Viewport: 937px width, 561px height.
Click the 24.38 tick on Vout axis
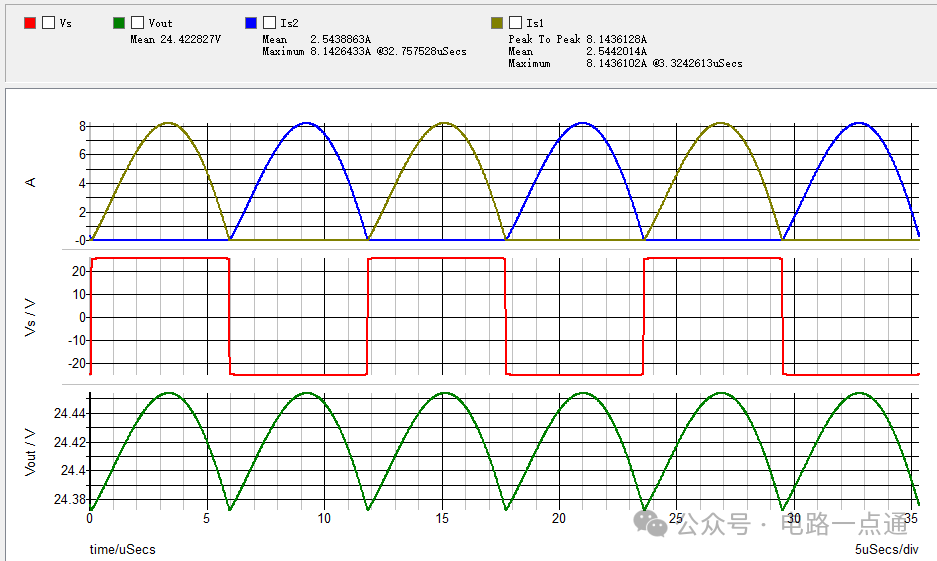click(x=70, y=499)
